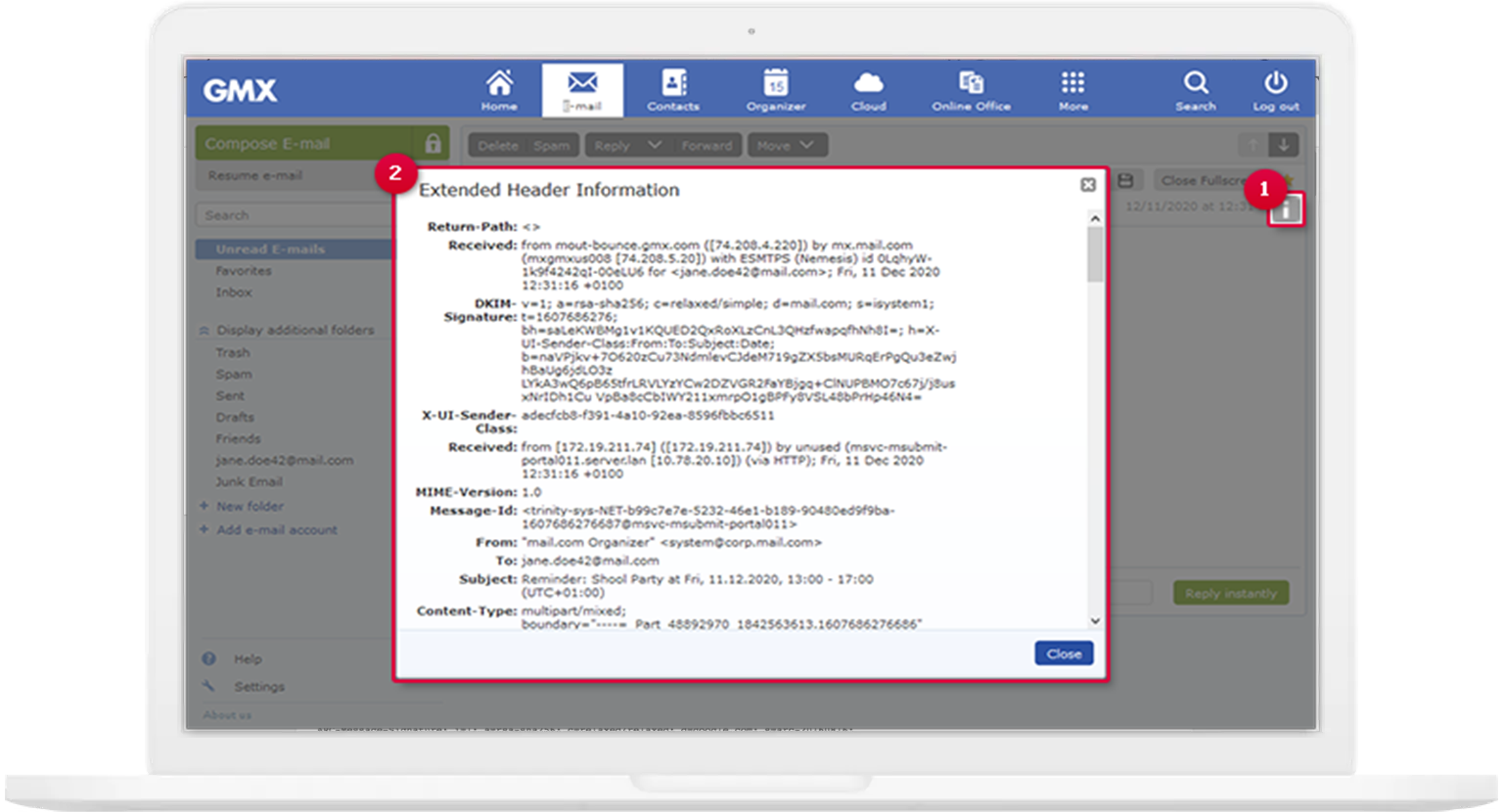The height and width of the screenshot is (812, 1503).
Task: Click the header info 'i' icon
Action: point(1286,209)
